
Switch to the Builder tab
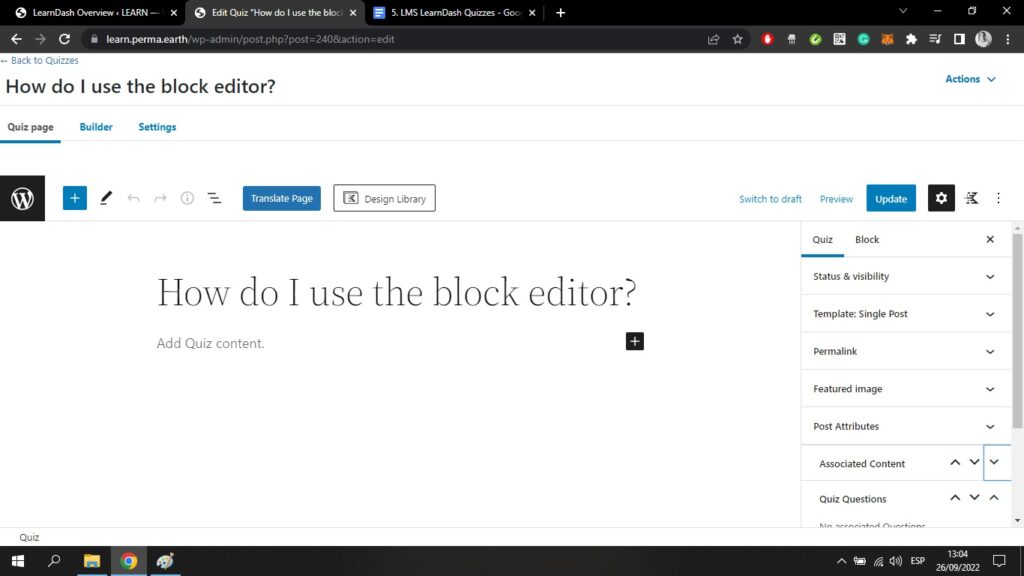tap(96, 127)
